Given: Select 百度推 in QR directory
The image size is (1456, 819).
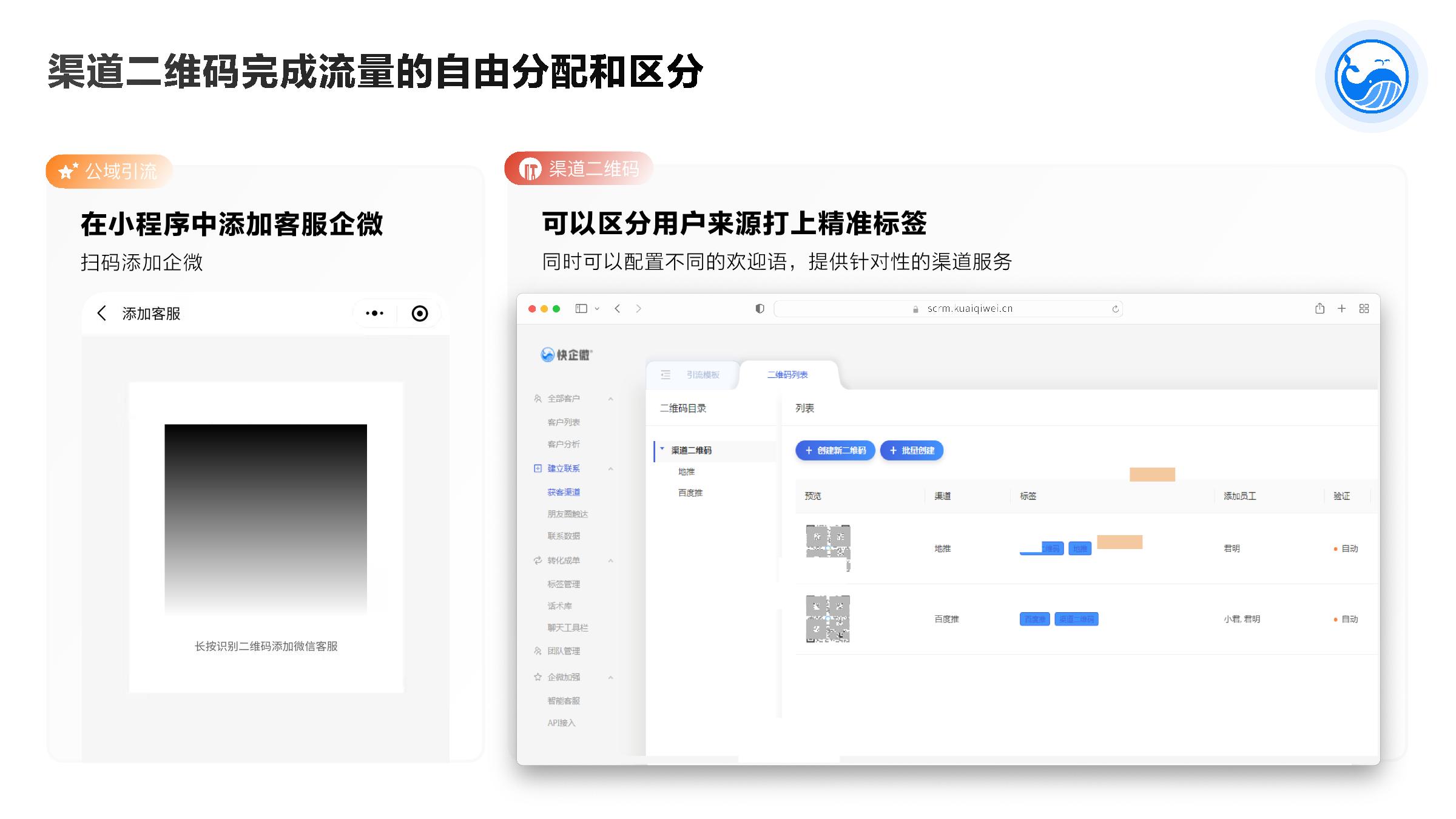Looking at the screenshot, I should point(690,493).
